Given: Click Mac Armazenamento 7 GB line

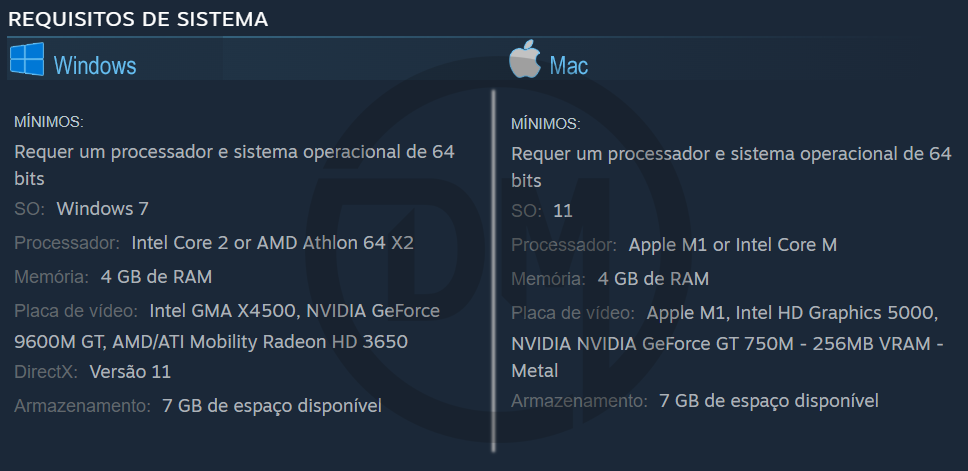Looking at the screenshot, I should (695, 401).
